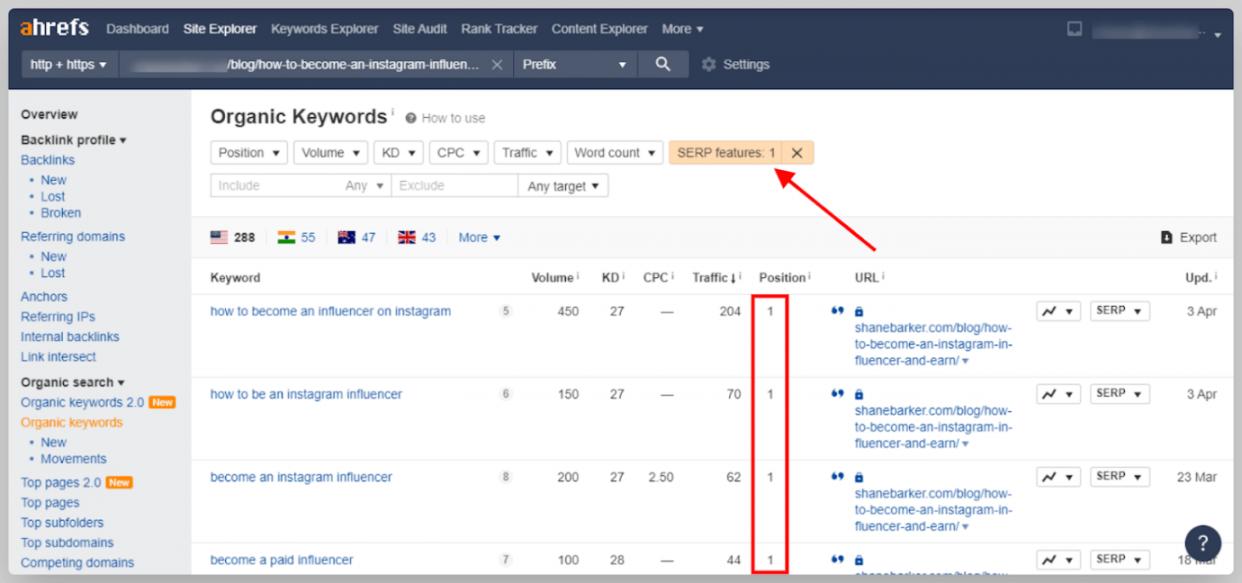The width and height of the screenshot is (1242, 583).
Task: Open Competing domains report
Action: click(78, 563)
